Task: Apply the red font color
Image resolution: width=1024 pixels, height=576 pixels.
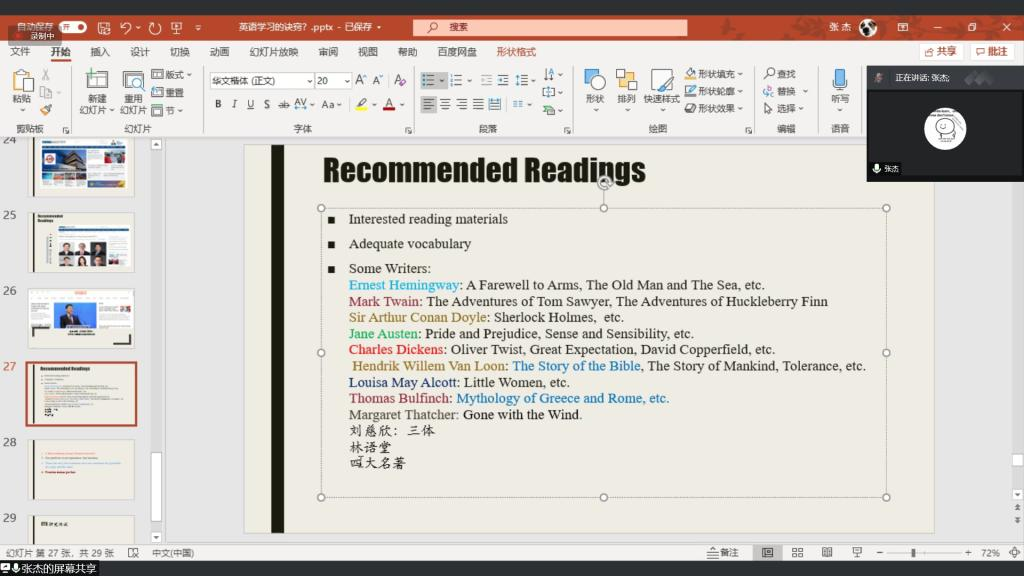Action: (389, 104)
